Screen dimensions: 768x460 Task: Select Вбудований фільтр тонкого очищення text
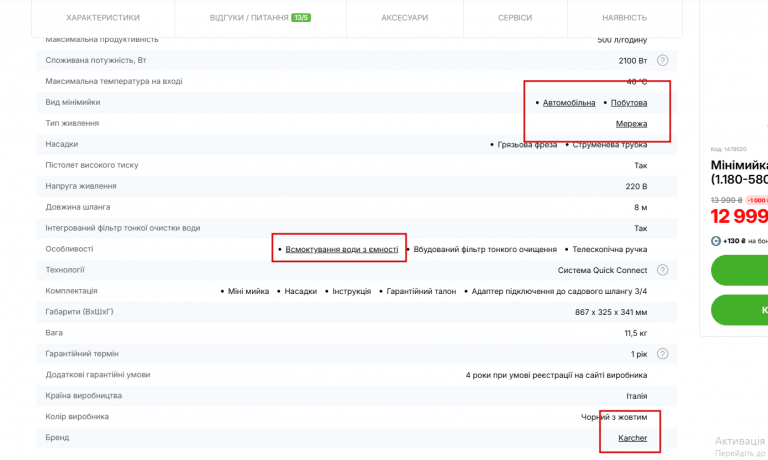tap(485, 249)
